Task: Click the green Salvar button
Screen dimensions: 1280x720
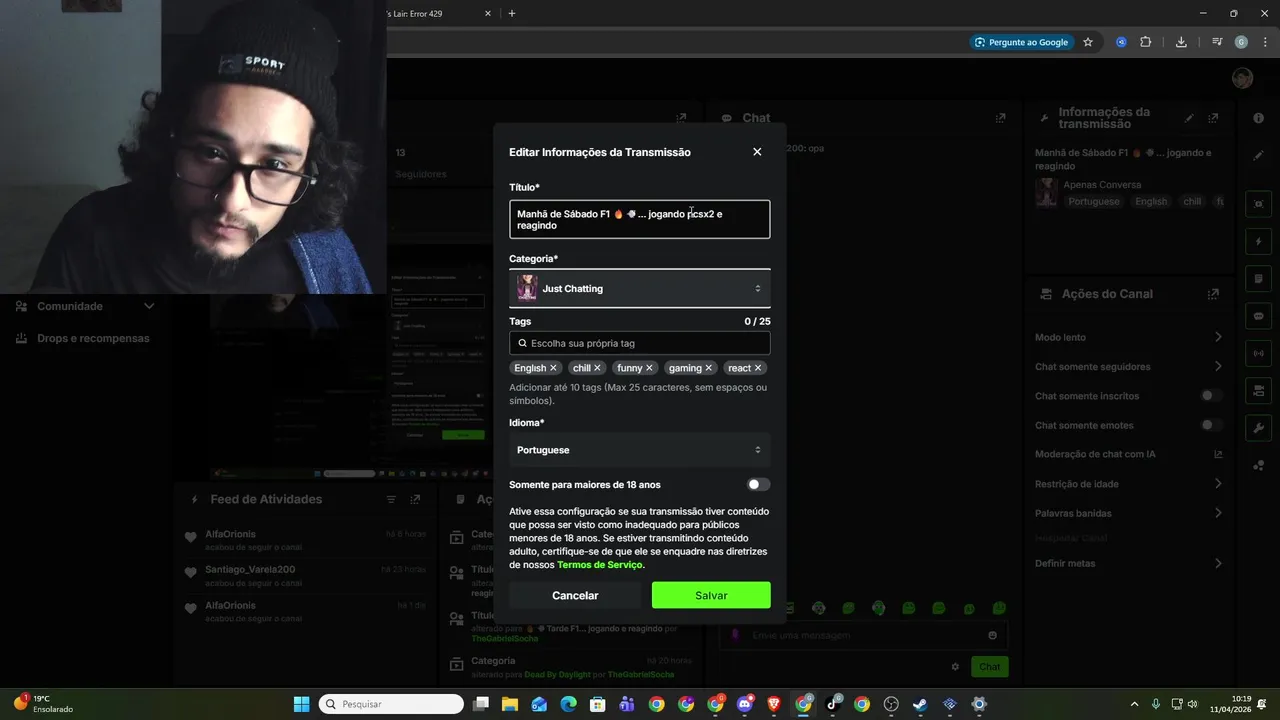Action: coord(711,595)
